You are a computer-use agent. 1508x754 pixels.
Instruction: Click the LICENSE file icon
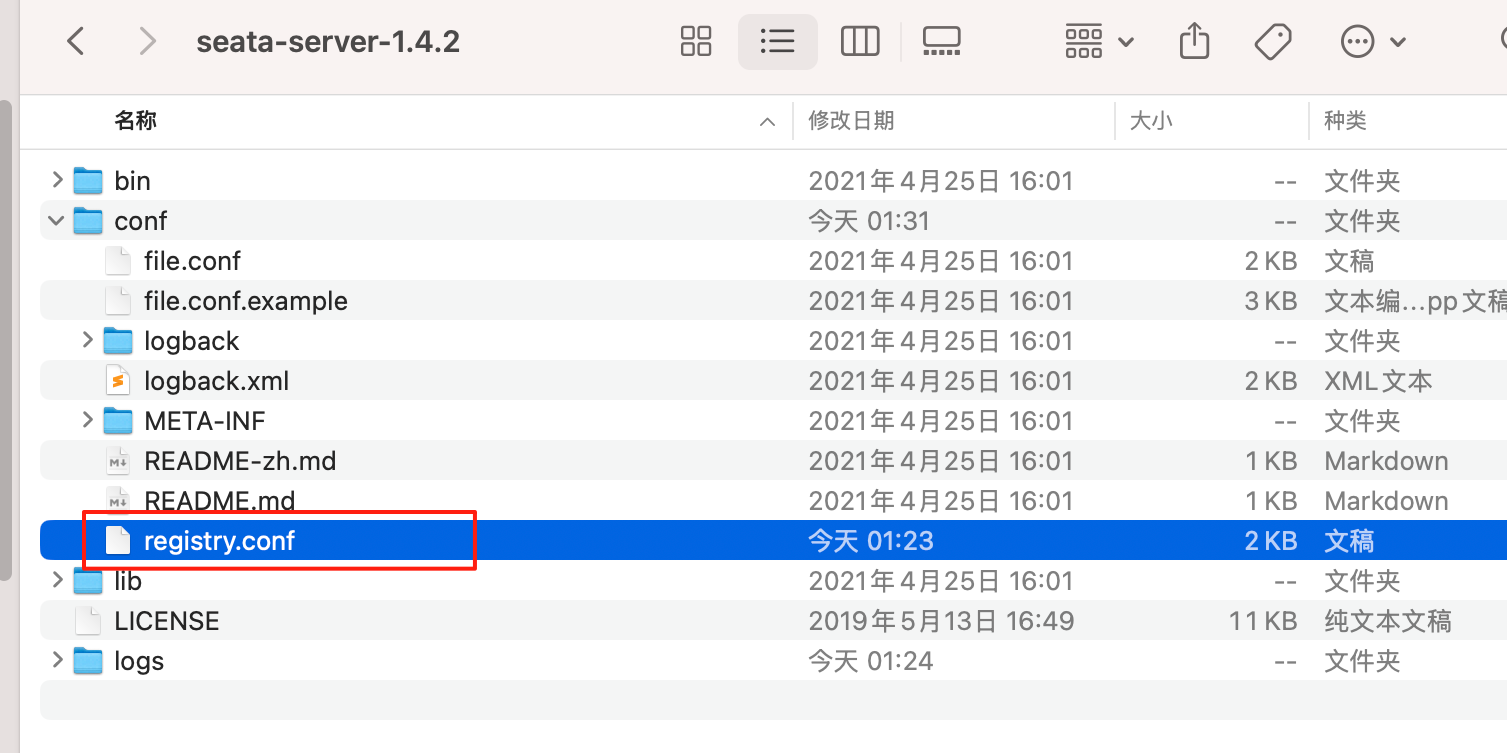[89, 621]
